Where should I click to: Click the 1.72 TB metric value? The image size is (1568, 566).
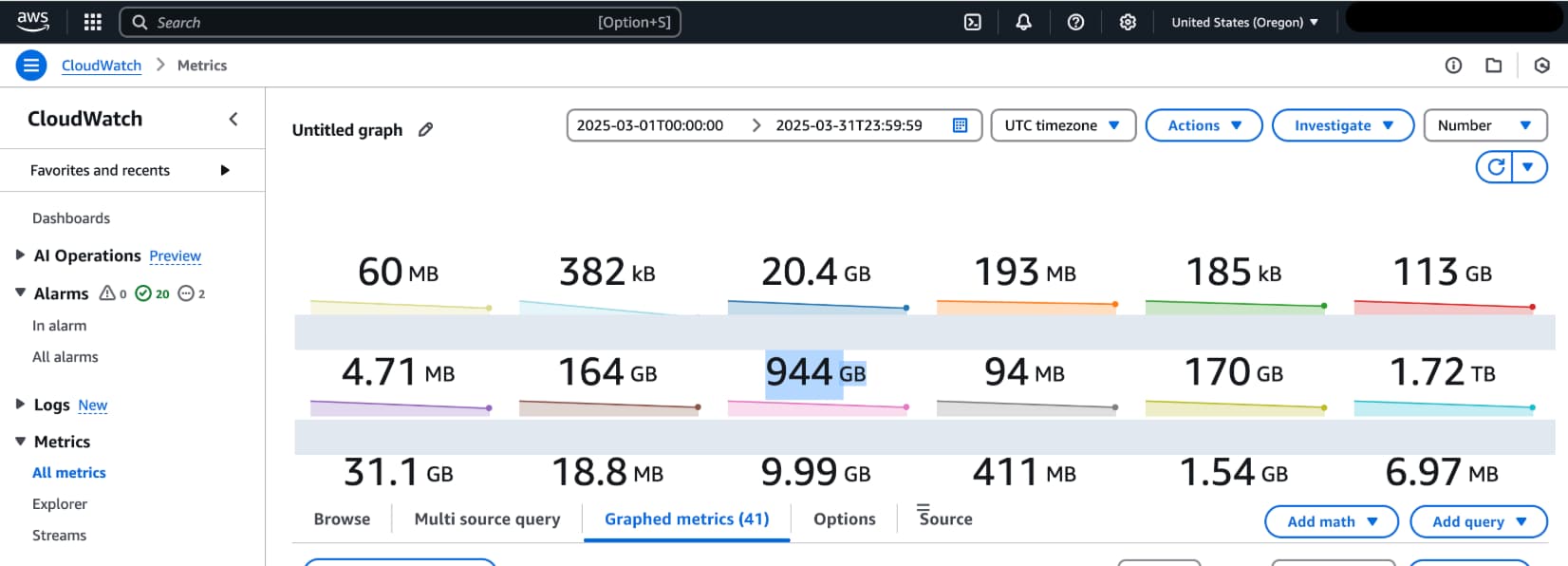click(1442, 372)
